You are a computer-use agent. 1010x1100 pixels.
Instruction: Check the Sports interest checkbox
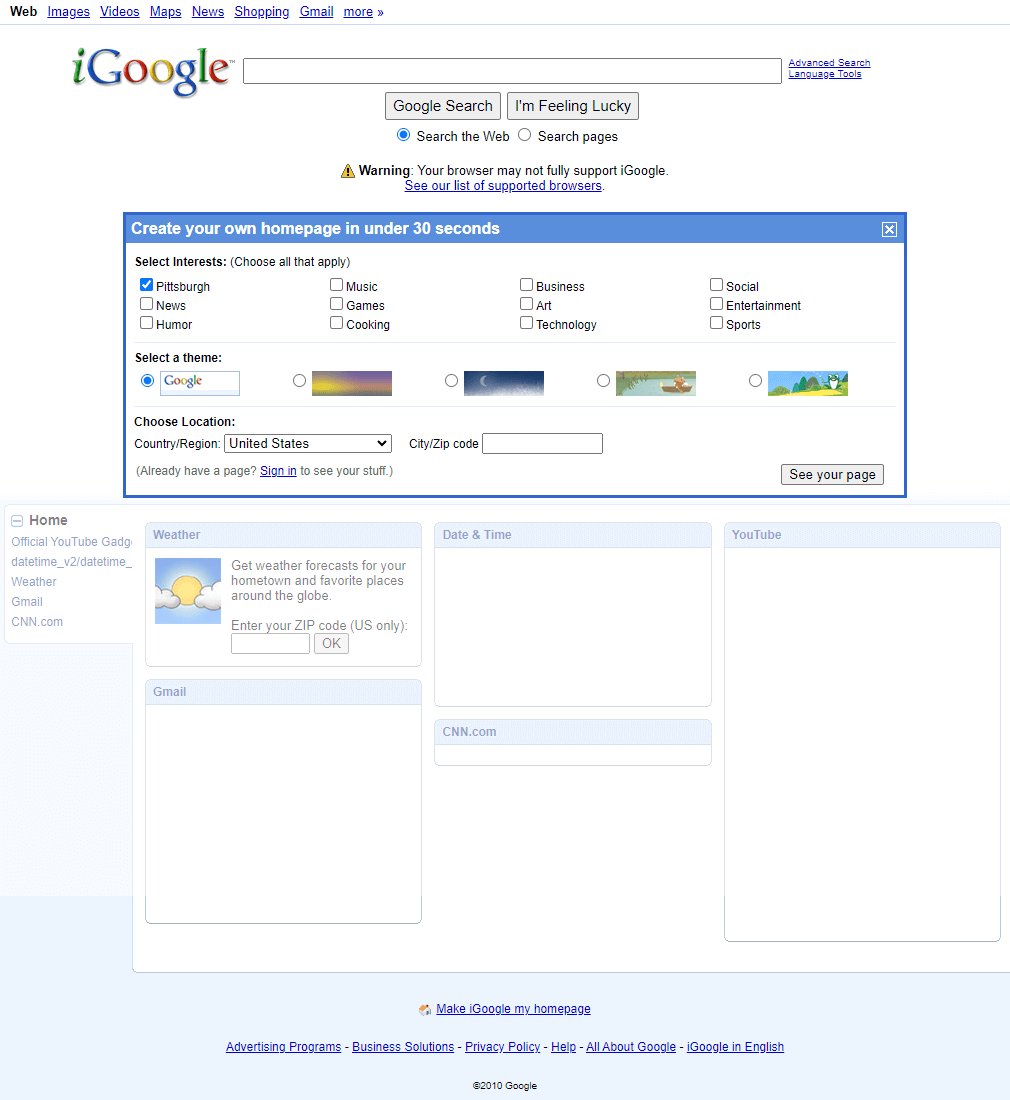(x=716, y=323)
